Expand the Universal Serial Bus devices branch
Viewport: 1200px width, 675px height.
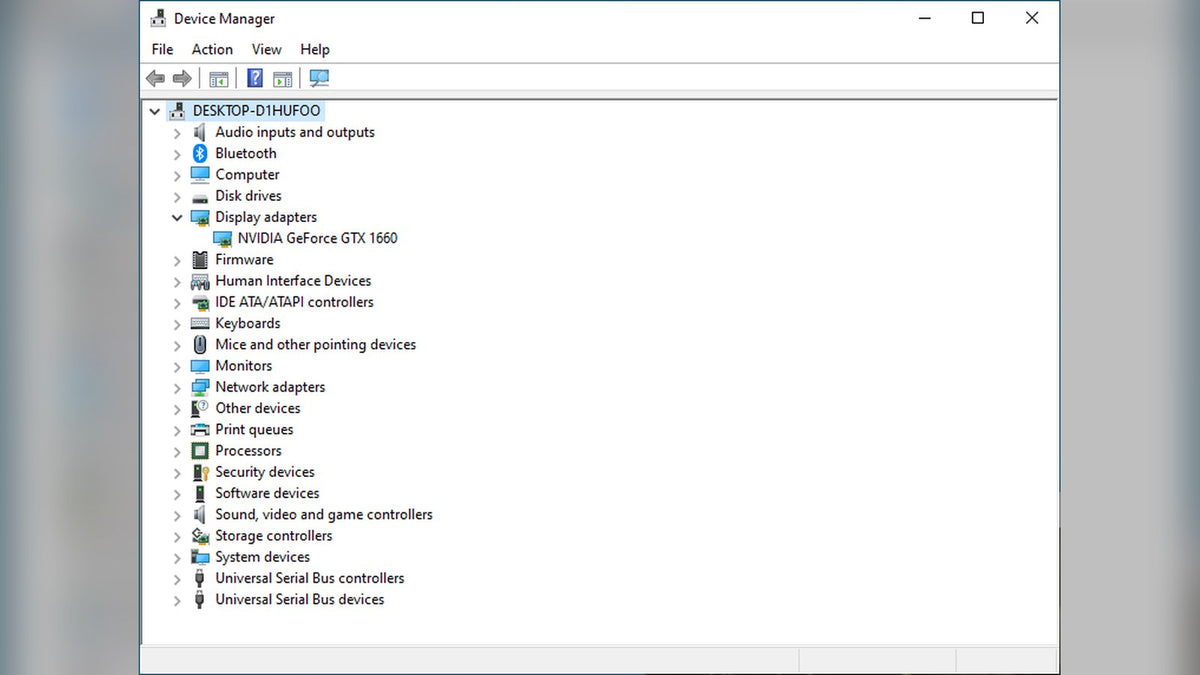177,600
